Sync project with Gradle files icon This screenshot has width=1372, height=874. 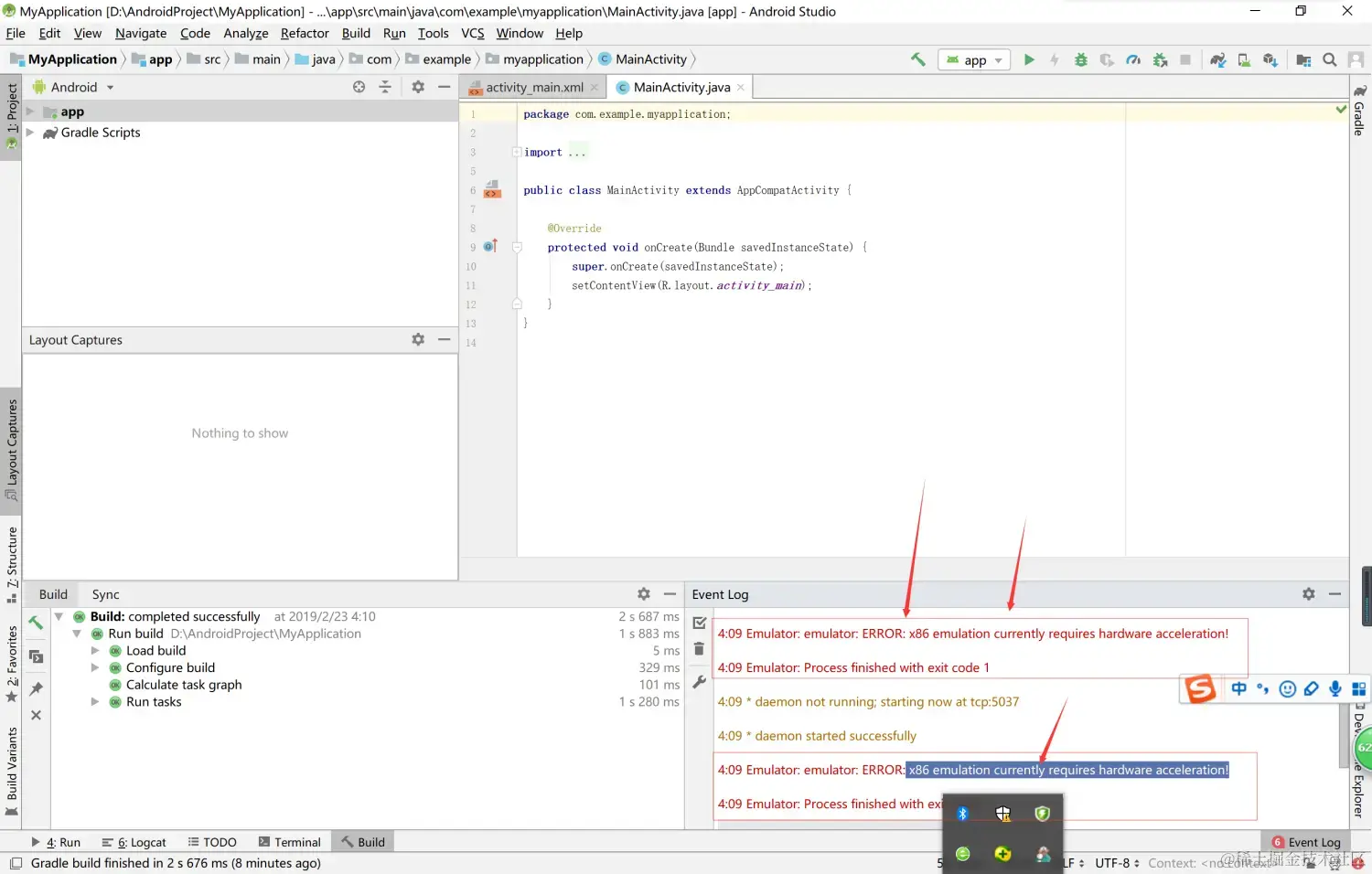point(1218,59)
